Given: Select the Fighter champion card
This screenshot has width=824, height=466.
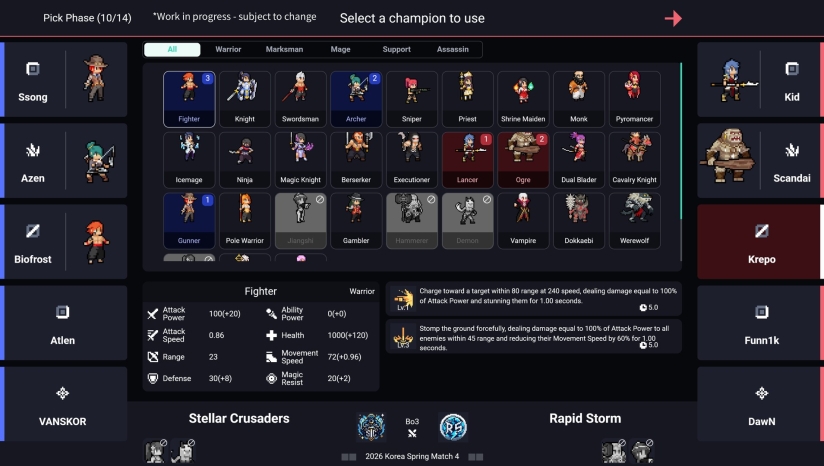Looking at the screenshot, I should 189,99.
